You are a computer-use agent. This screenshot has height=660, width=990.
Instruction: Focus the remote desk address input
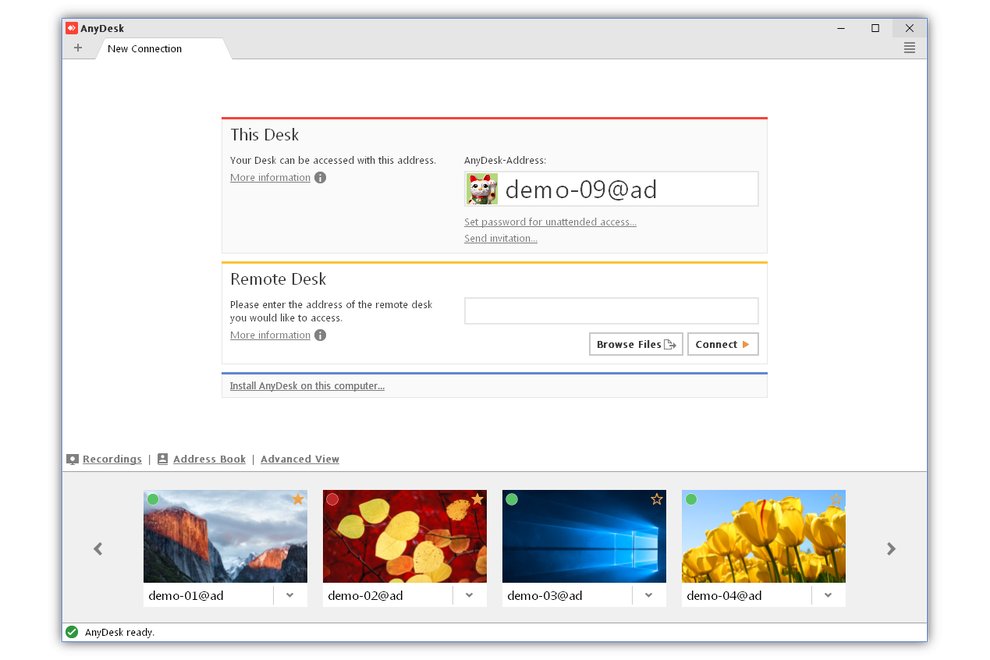coord(611,311)
